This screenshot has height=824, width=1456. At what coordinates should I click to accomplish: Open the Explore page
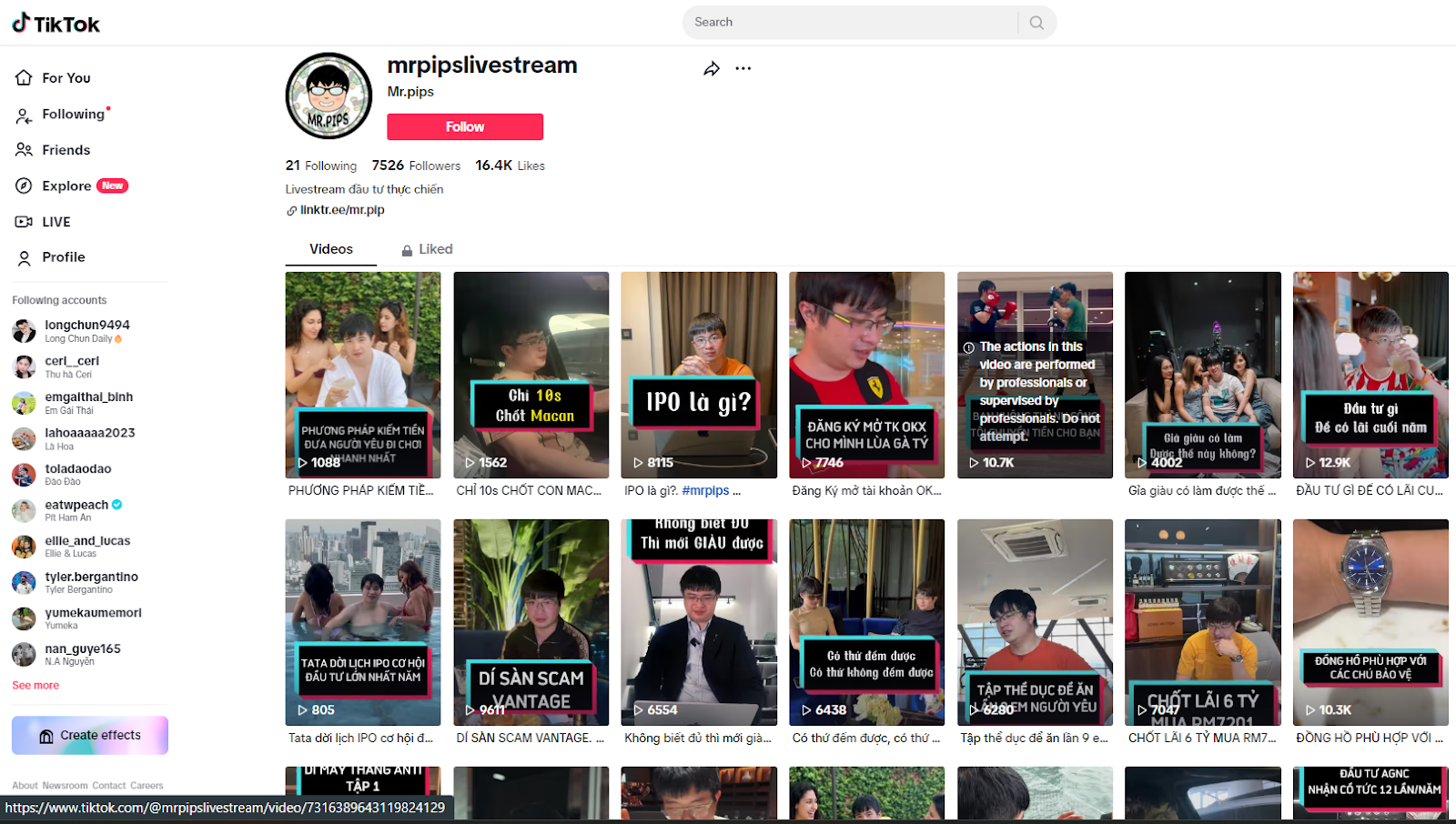coord(71,186)
